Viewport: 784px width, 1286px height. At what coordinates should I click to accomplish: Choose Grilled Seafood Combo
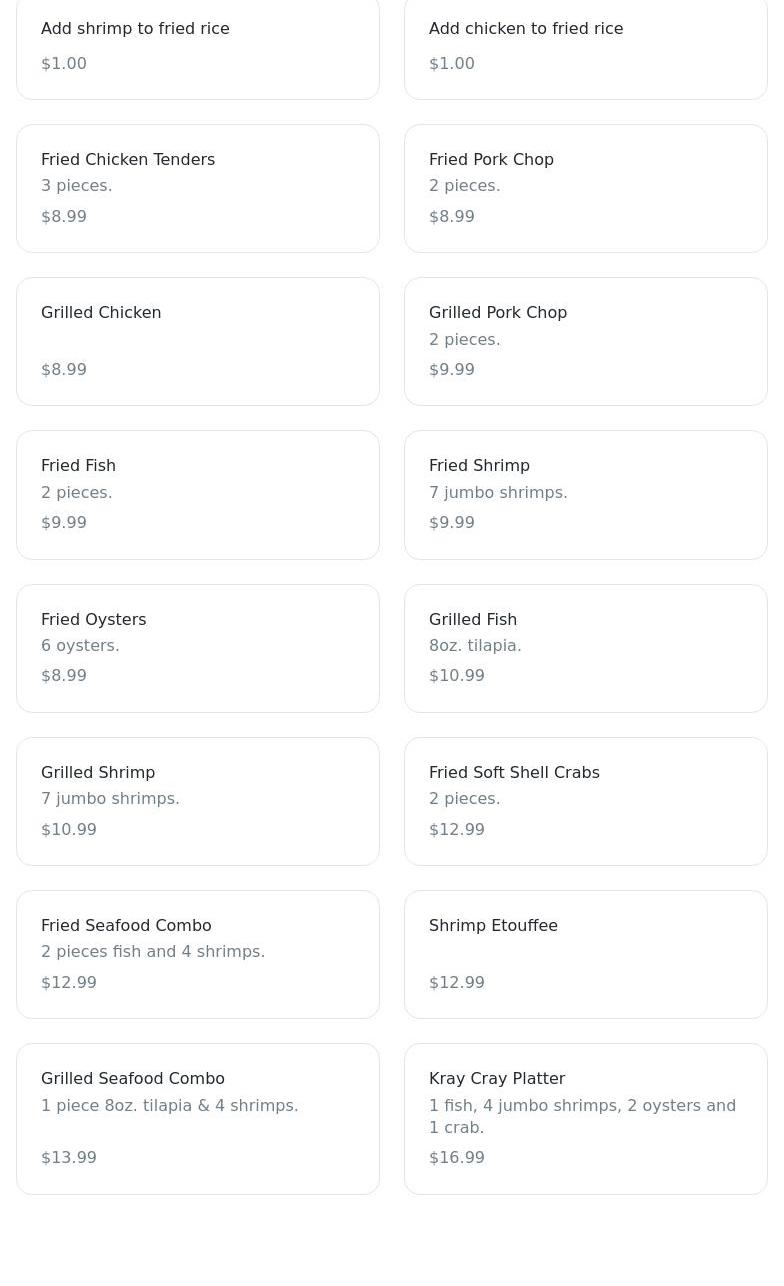point(198,1119)
